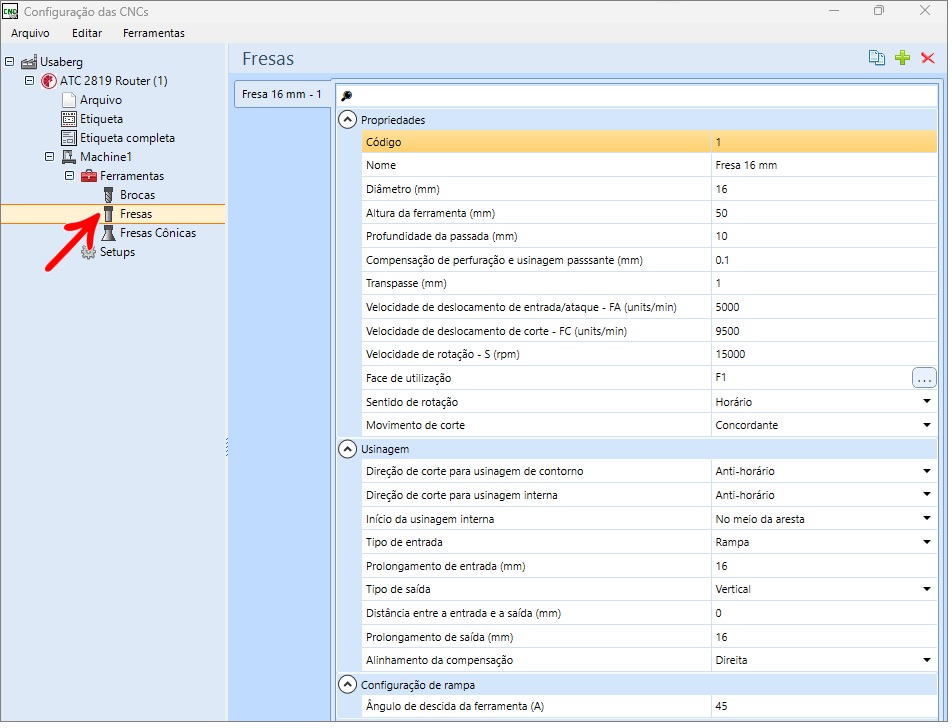Collapse the ATC 2819 Router node
This screenshot has height=728, width=952.
pos(29,80)
